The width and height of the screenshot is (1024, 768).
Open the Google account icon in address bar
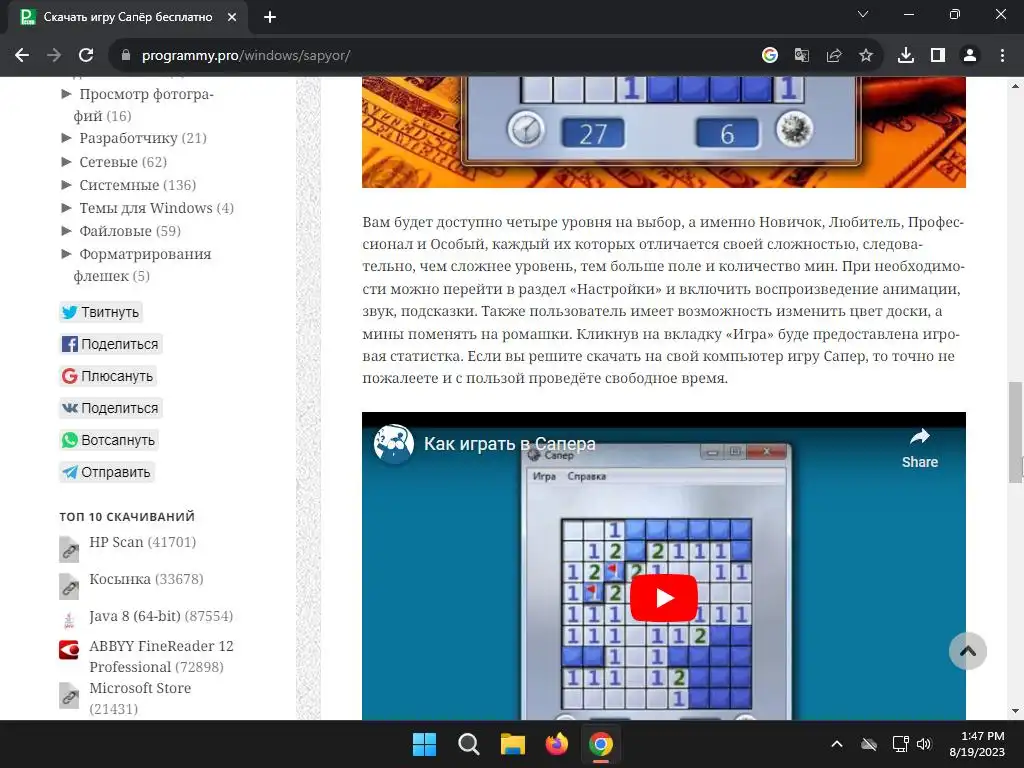(x=770, y=56)
